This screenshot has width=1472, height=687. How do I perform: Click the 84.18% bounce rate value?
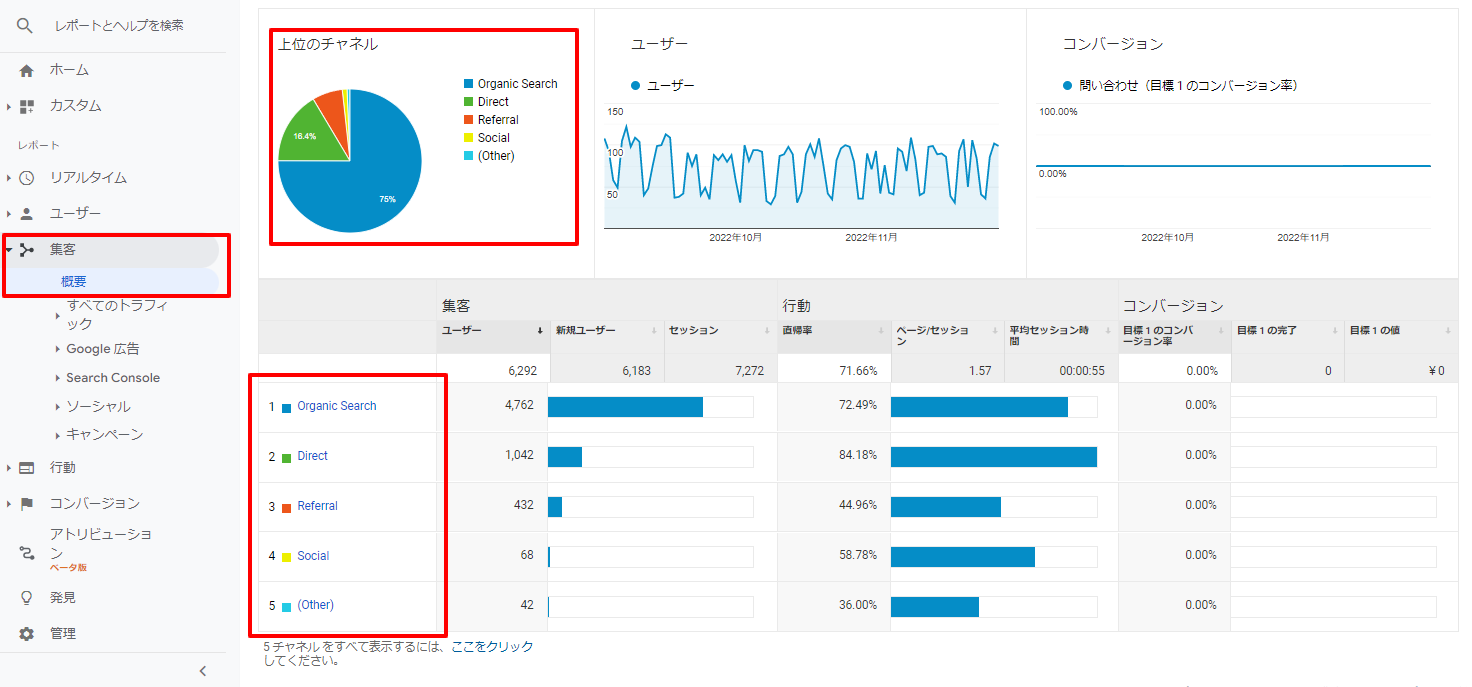coord(858,456)
